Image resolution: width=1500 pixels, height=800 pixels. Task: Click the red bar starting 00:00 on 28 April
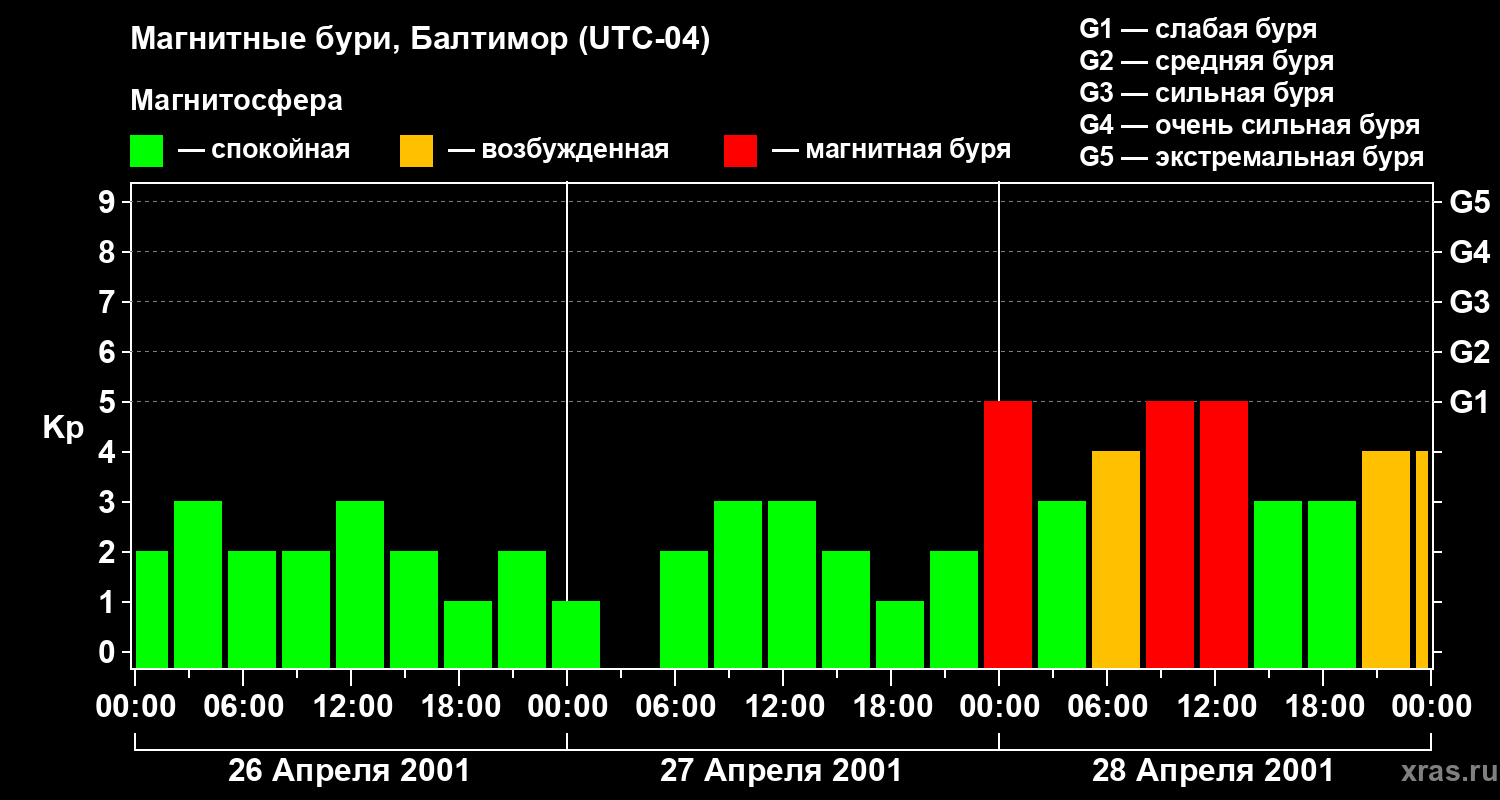click(1008, 535)
